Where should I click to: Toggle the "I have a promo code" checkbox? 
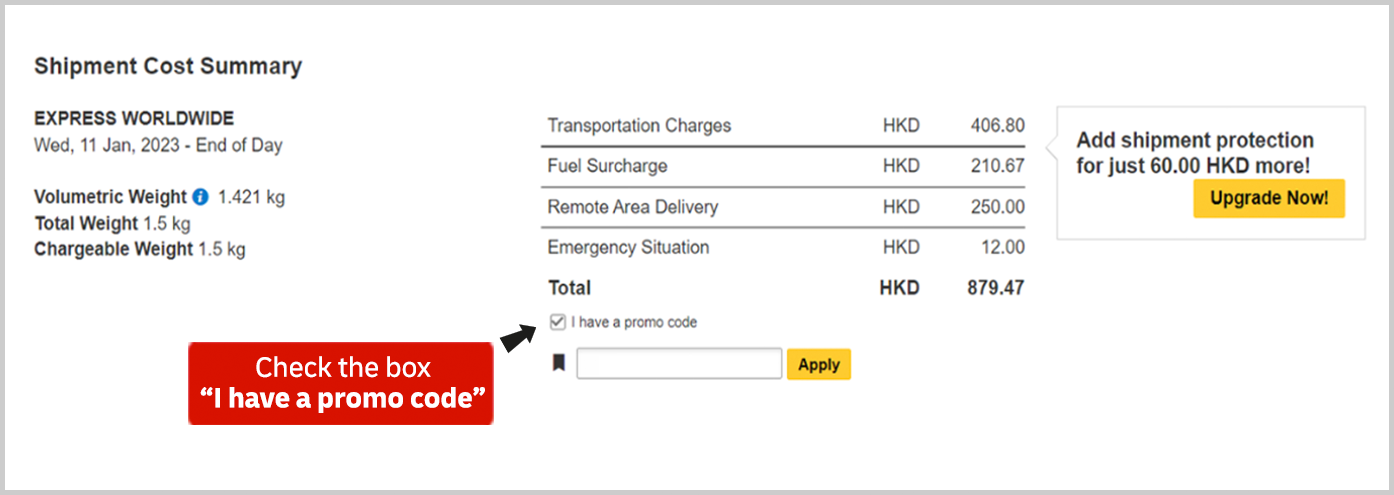click(558, 322)
